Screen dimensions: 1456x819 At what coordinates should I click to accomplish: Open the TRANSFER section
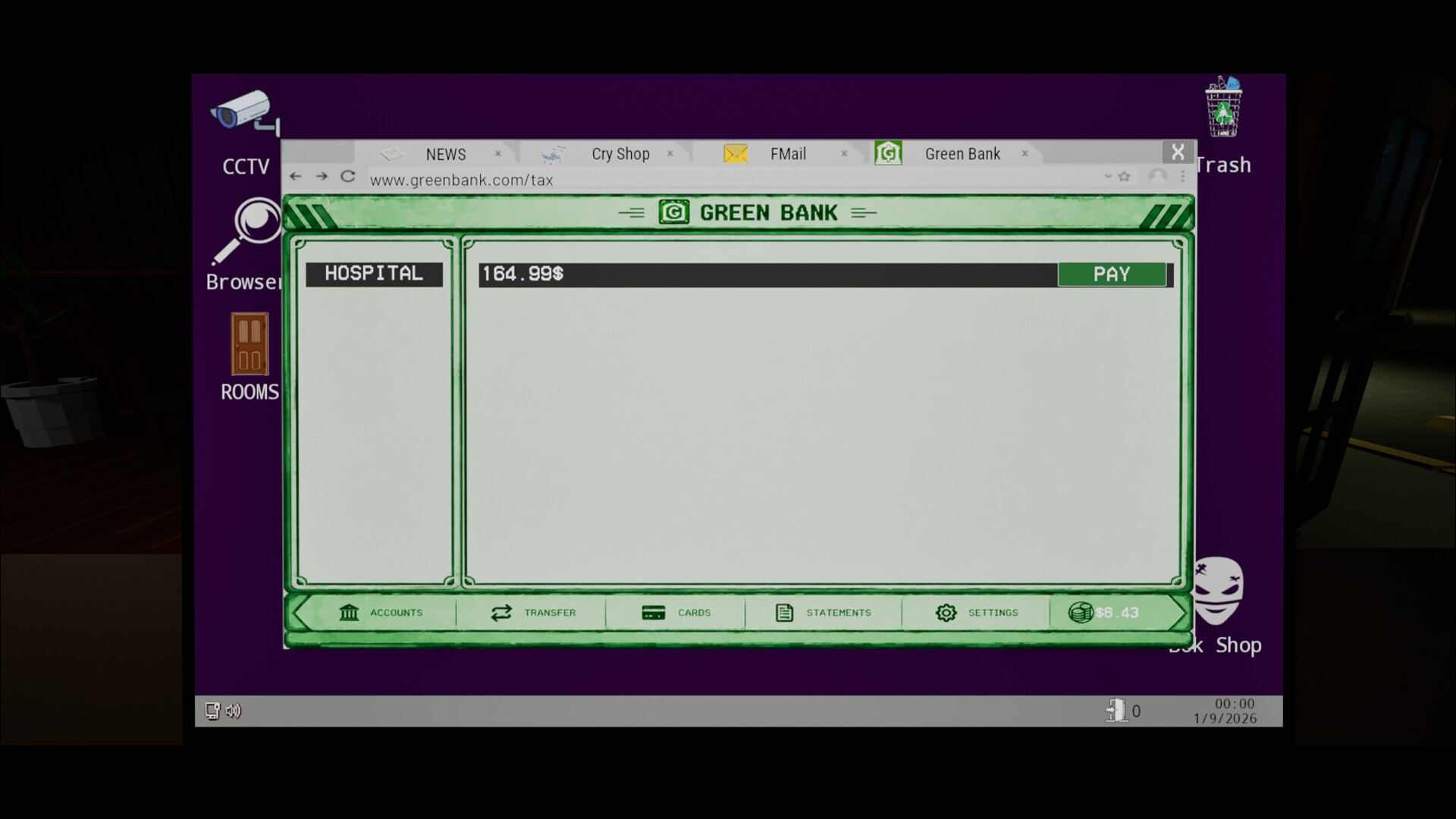tap(533, 612)
